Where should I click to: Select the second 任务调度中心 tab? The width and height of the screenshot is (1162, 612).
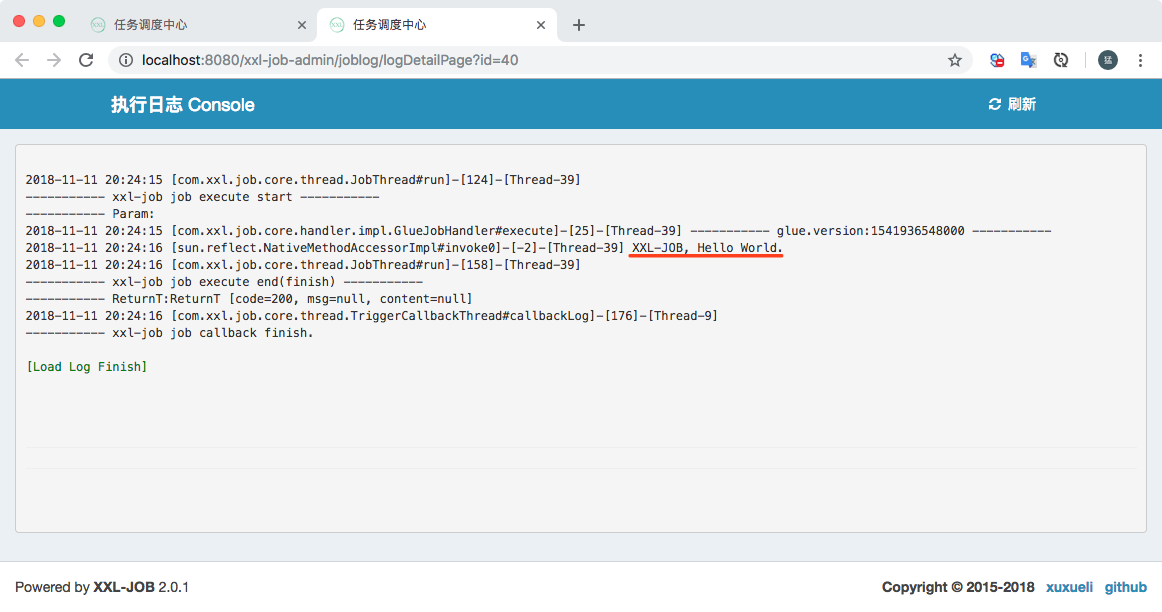click(437, 25)
